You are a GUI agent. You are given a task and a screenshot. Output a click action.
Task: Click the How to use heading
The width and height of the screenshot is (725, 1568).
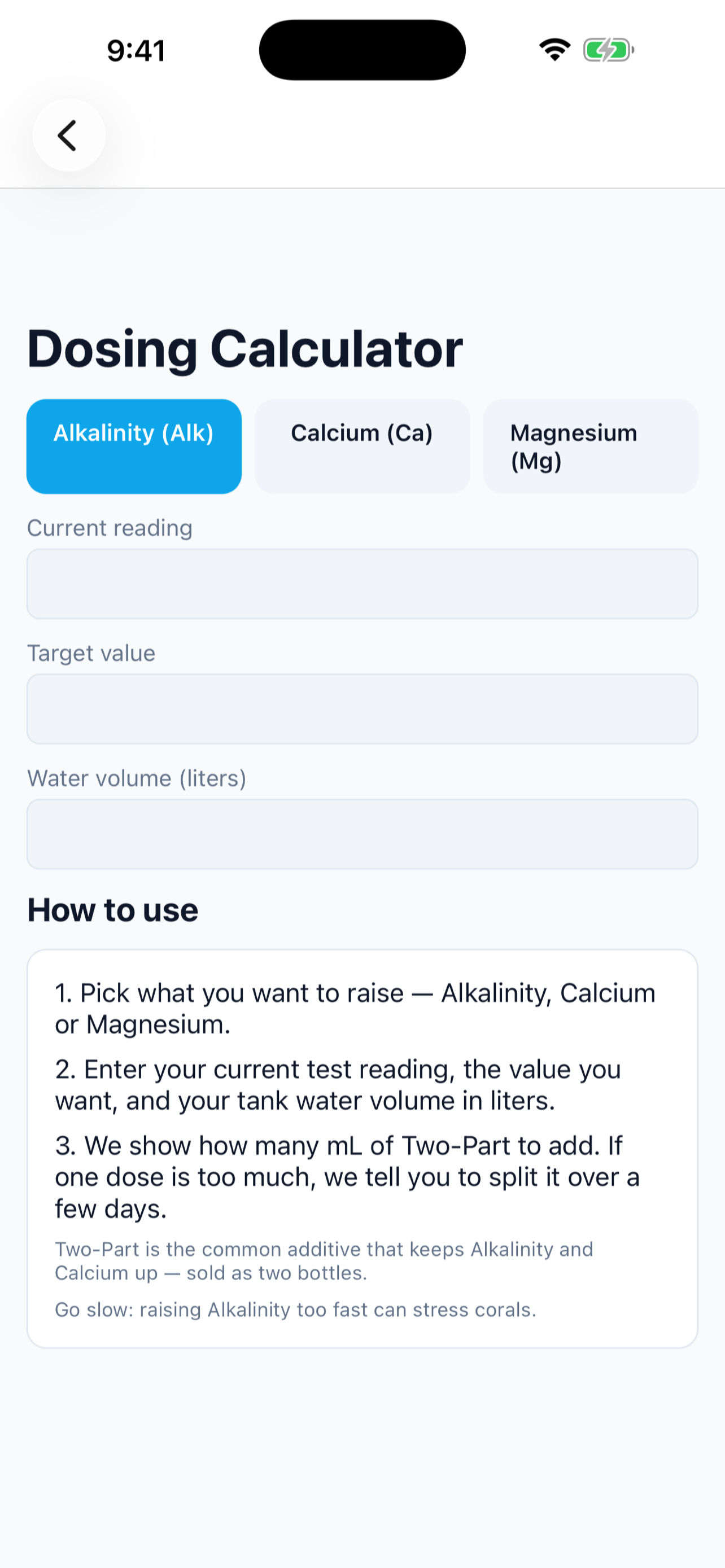tap(112, 910)
